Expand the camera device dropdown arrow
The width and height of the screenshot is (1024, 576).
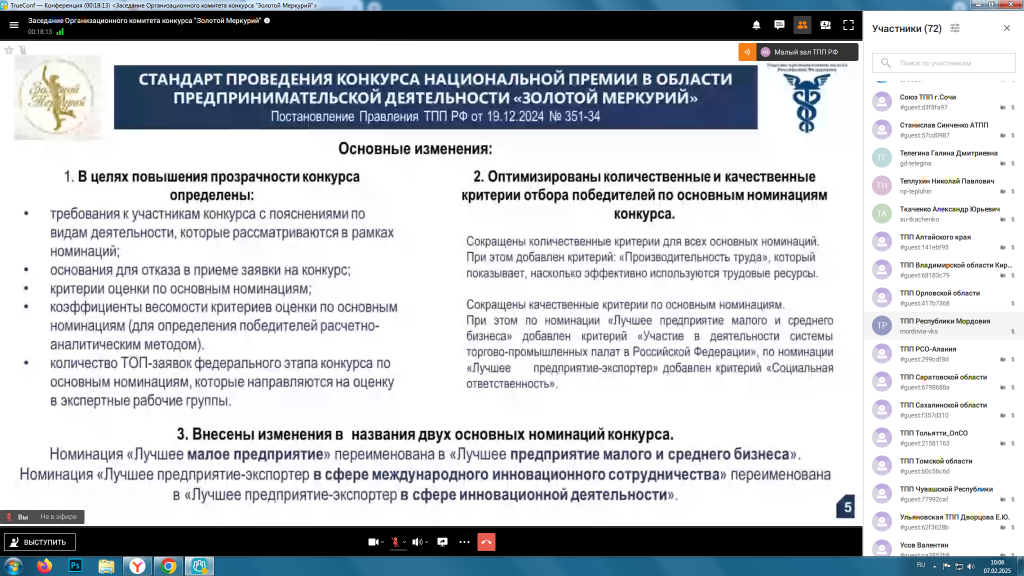coord(382,542)
